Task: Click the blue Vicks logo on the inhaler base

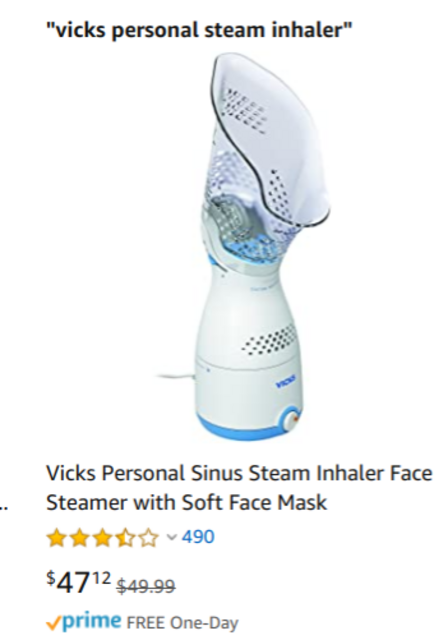Action: (287, 380)
